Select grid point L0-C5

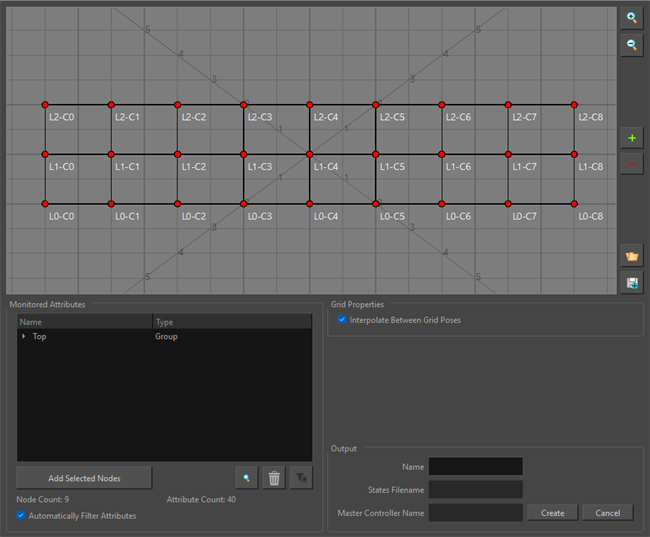376,204
